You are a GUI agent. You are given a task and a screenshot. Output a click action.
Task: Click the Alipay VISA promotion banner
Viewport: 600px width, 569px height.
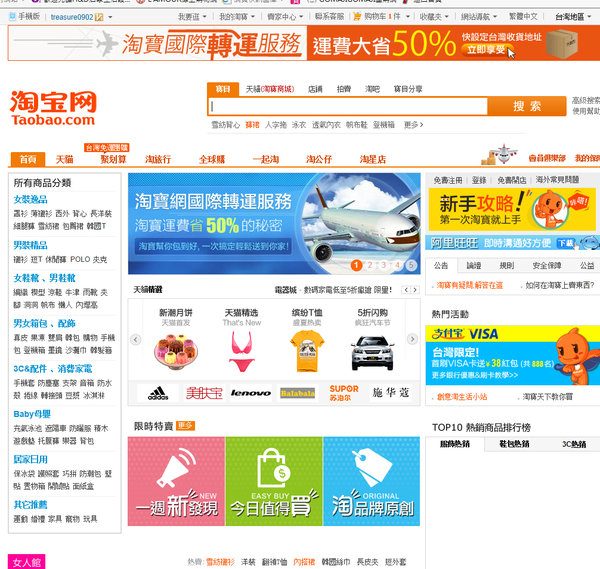point(512,355)
